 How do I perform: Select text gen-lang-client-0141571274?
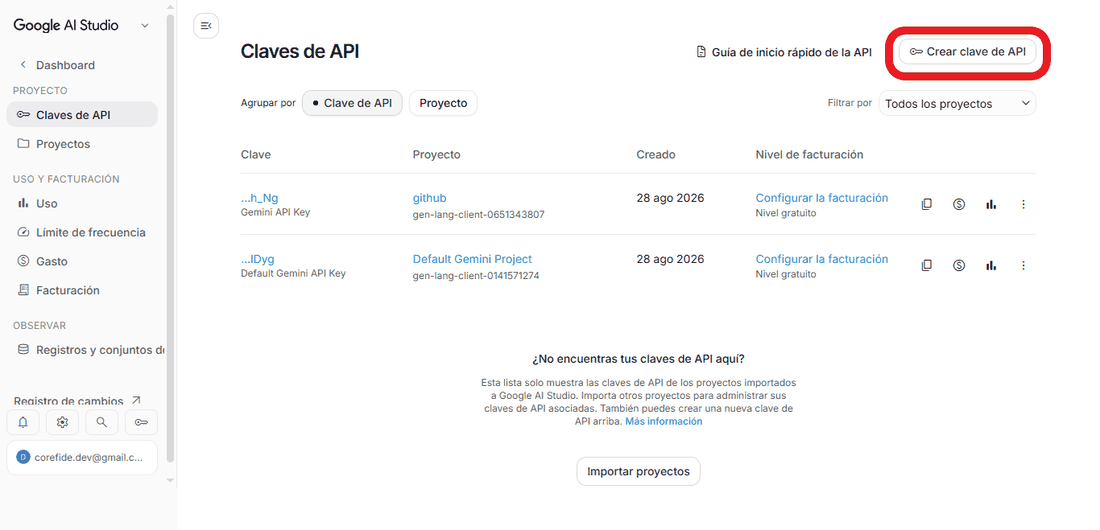coord(476,276)
